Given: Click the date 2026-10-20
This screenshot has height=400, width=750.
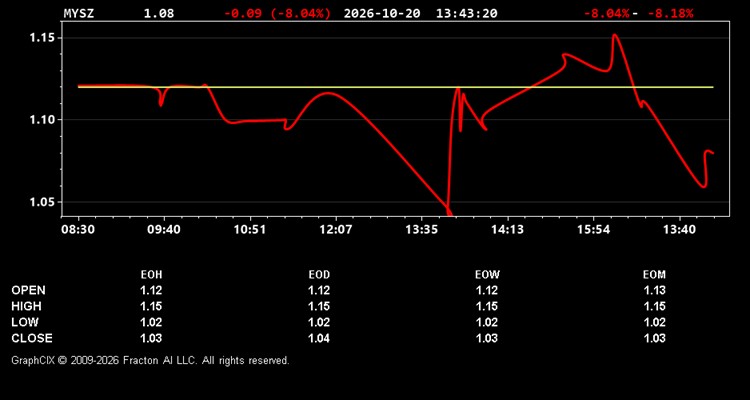Looking at the screenshot, I should (382, 13).
